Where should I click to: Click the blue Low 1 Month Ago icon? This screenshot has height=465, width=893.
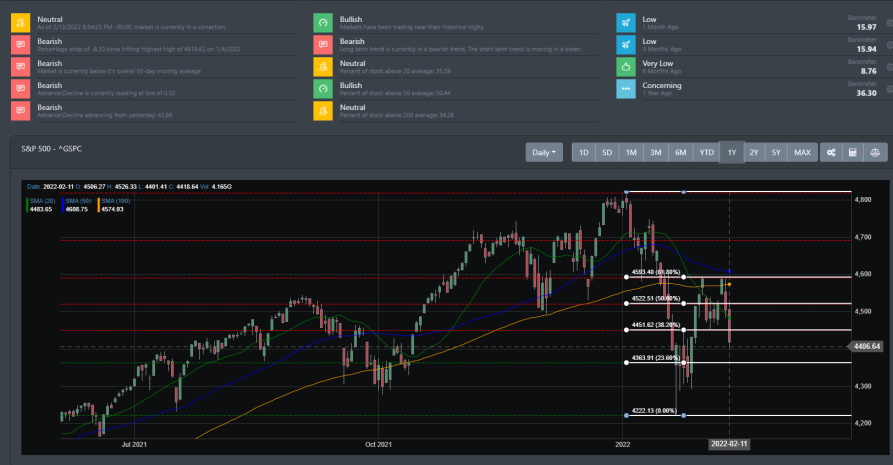(x=625, y=21)
